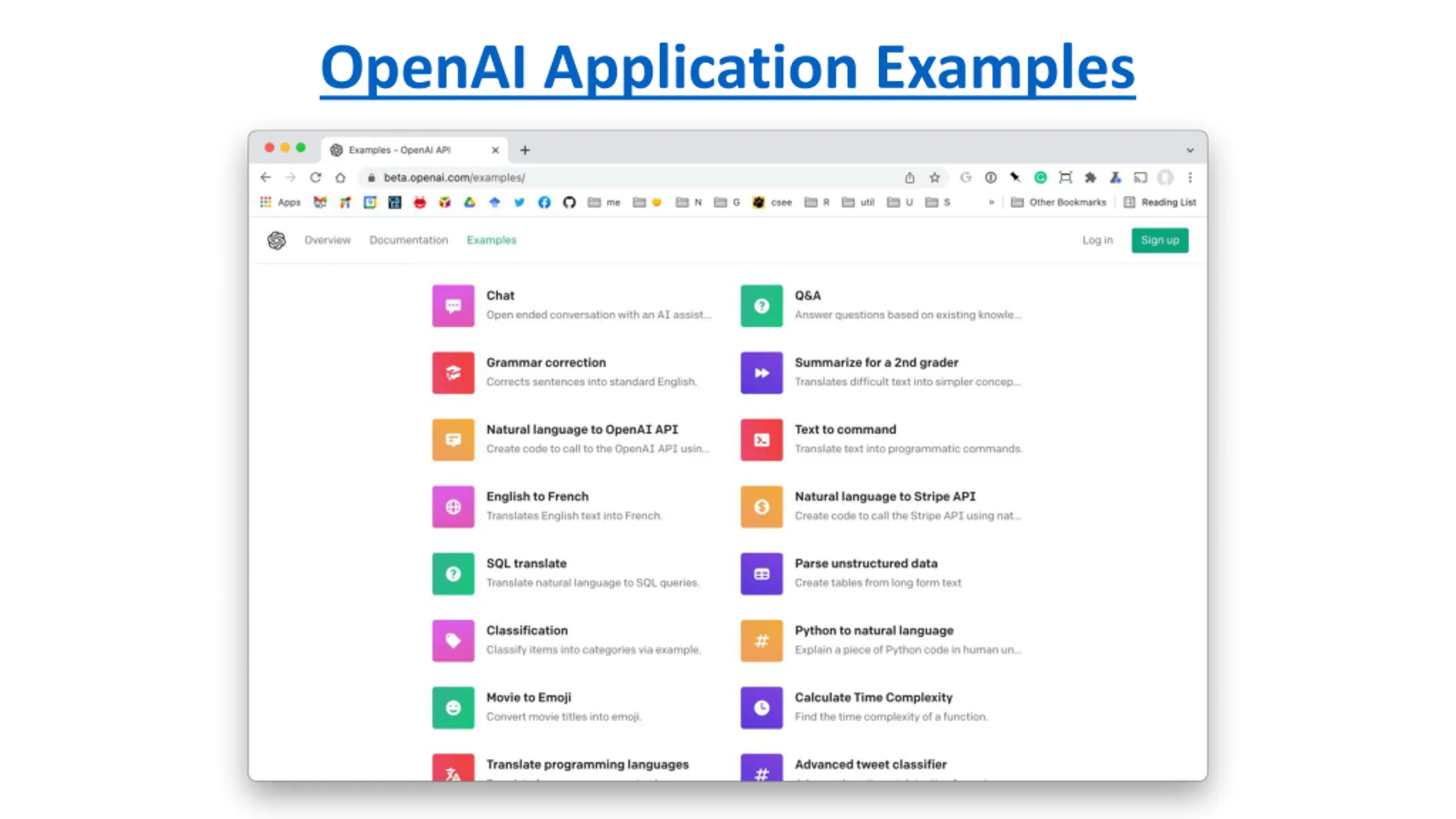
Task: Click the OpenAI logo in the site header
Action: pos(276,240)
